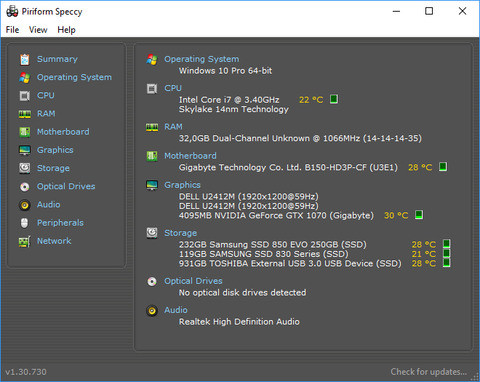Click the text Skylake 14nm Technology
Image resolution: width=480 pixels, height=382 pixels.
[234, 109]
